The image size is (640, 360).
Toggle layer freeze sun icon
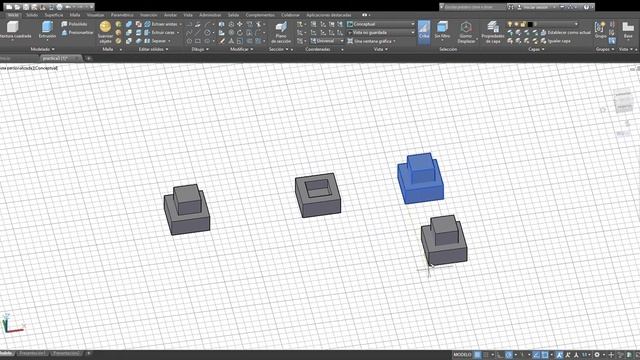516,24
